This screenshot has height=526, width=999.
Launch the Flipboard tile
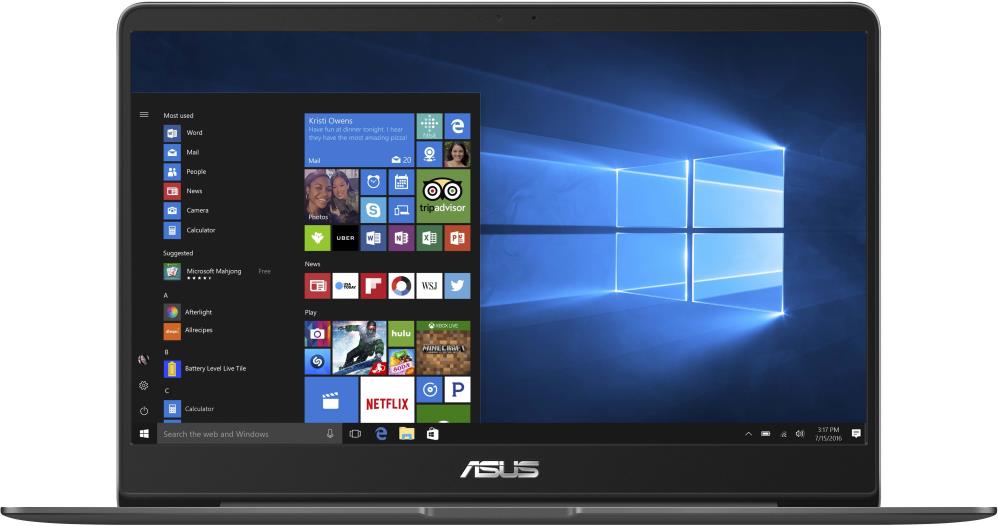373,286
